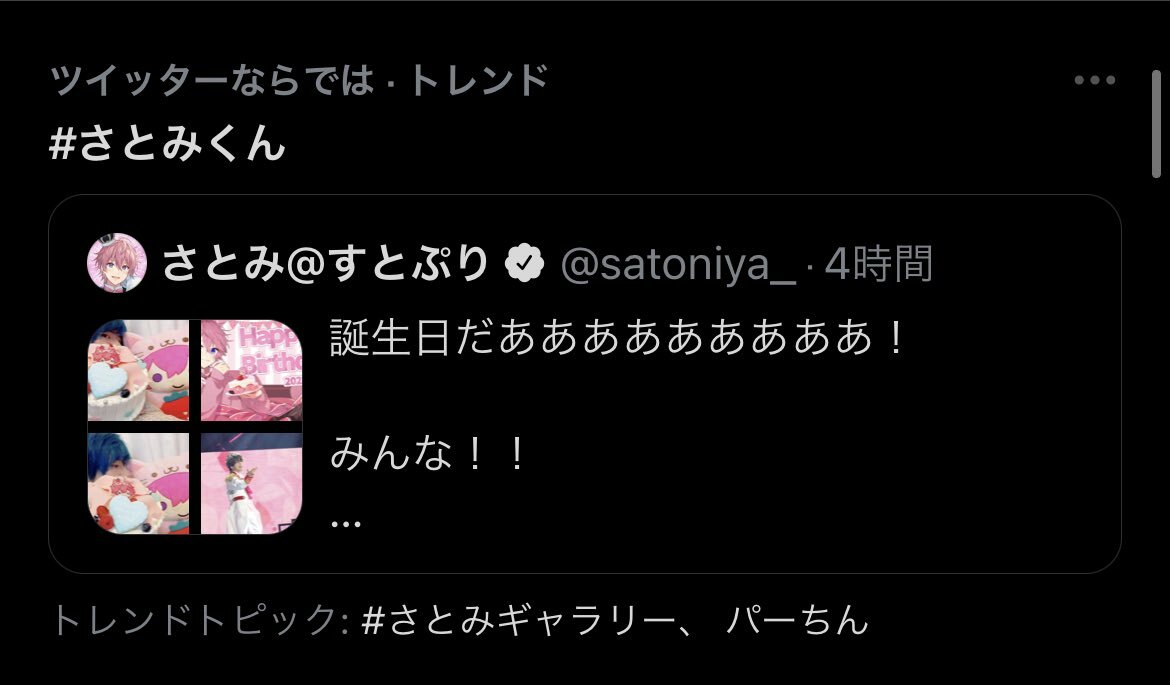Expand the truncated tweet via the ellipsis
Image resolution: width=1170 pixels, height=685 pixels.
pos(345,523)
